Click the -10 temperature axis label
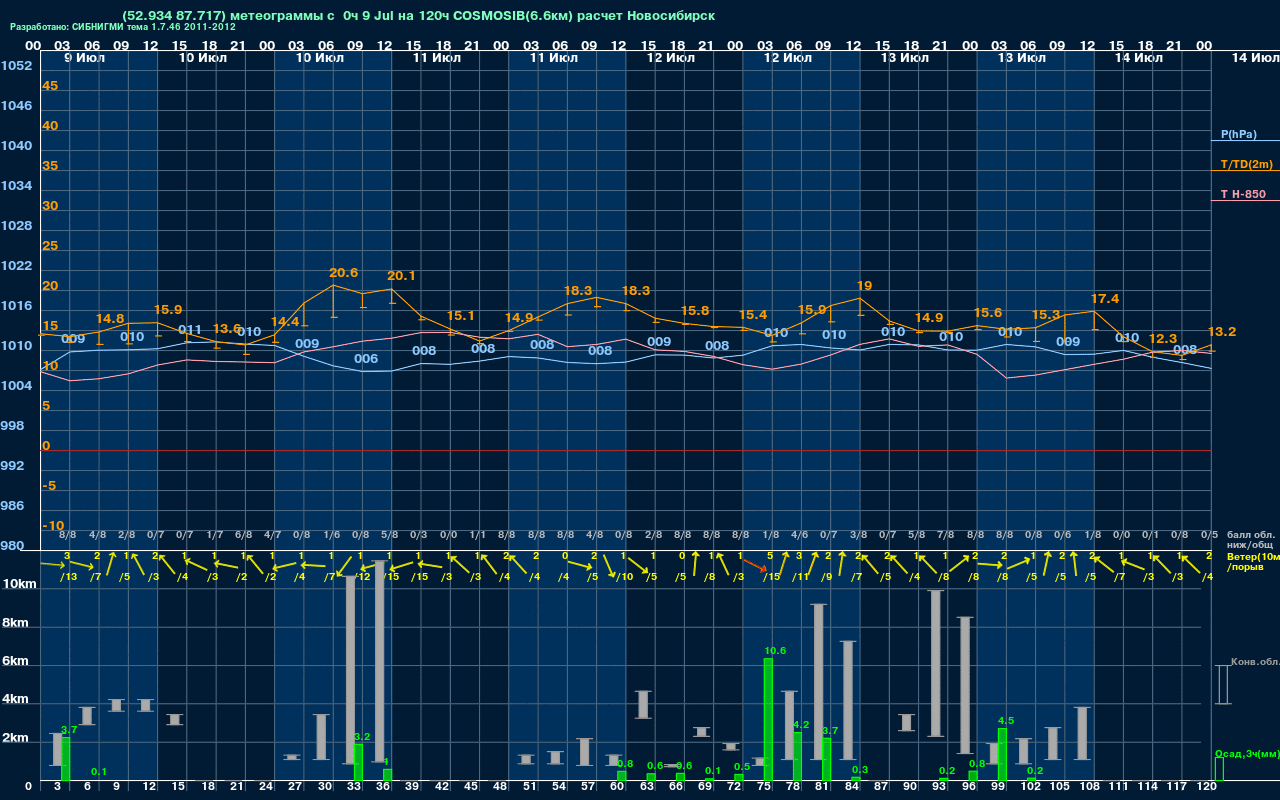The image size is (1280, 800). pyautogui.click(x=53, y=526)
